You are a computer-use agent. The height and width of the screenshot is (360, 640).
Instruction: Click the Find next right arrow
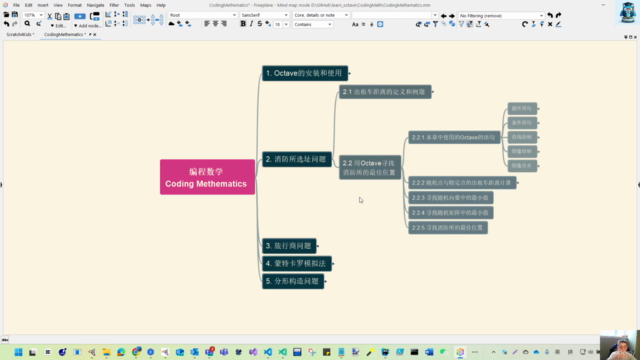point(452,16)
